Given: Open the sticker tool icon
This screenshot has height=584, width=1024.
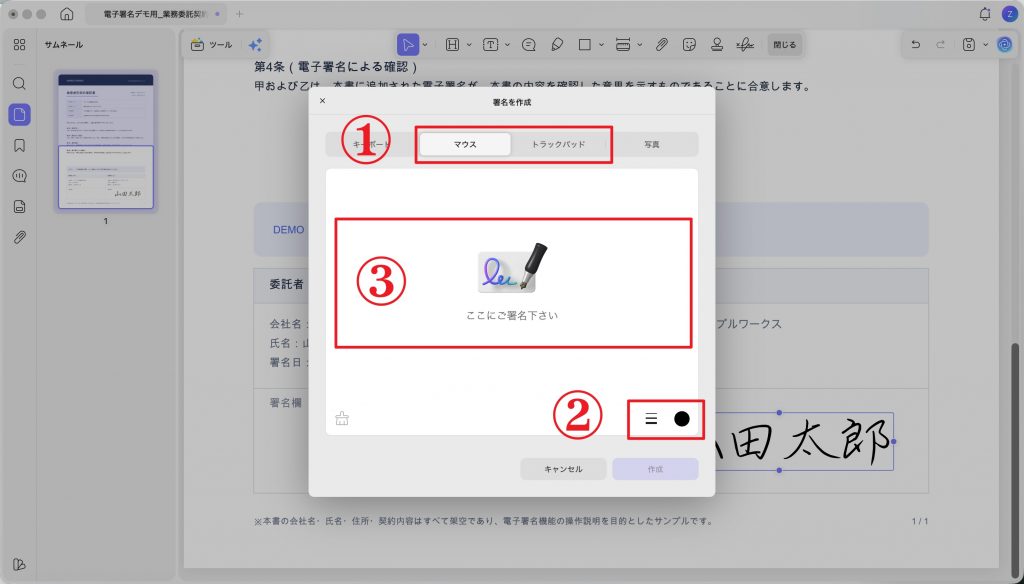Looking at the screenshot, I should click(x=689, y=44).
